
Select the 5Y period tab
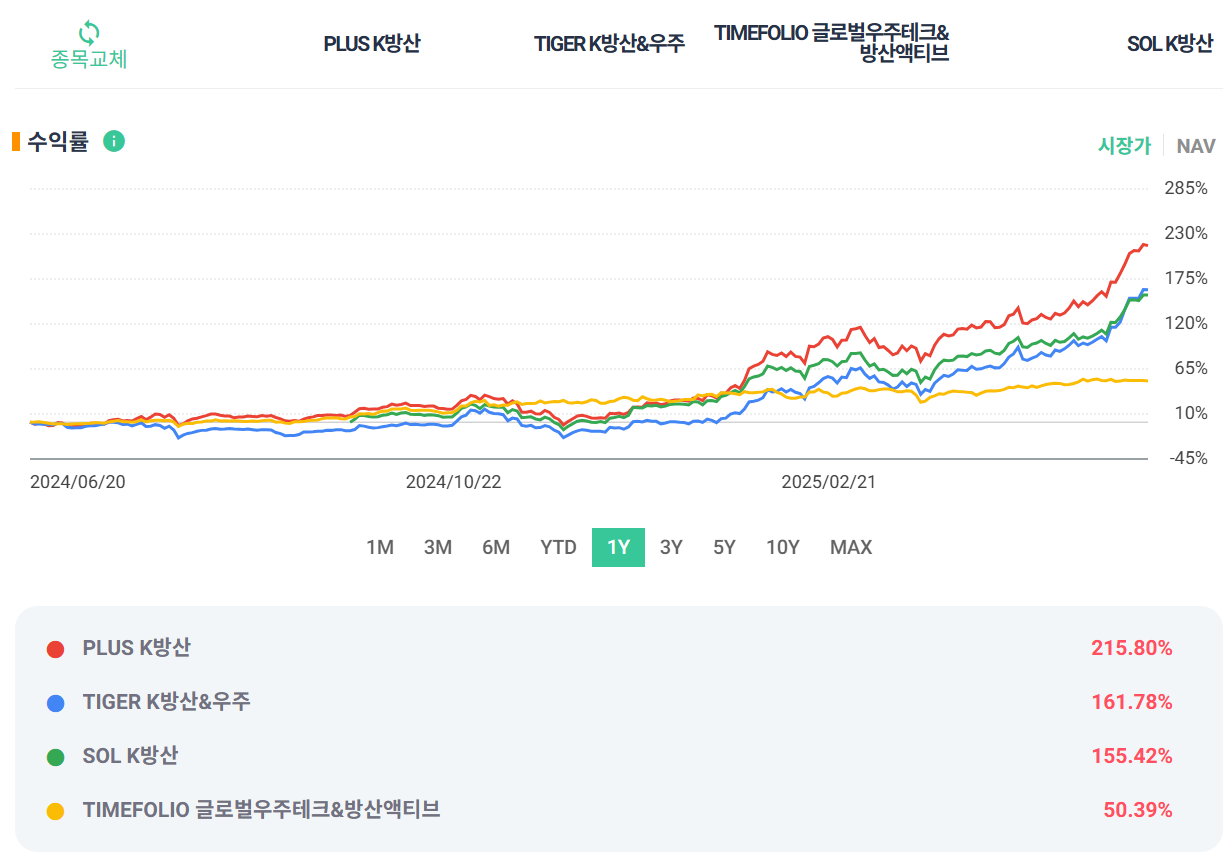click(724, 547)
